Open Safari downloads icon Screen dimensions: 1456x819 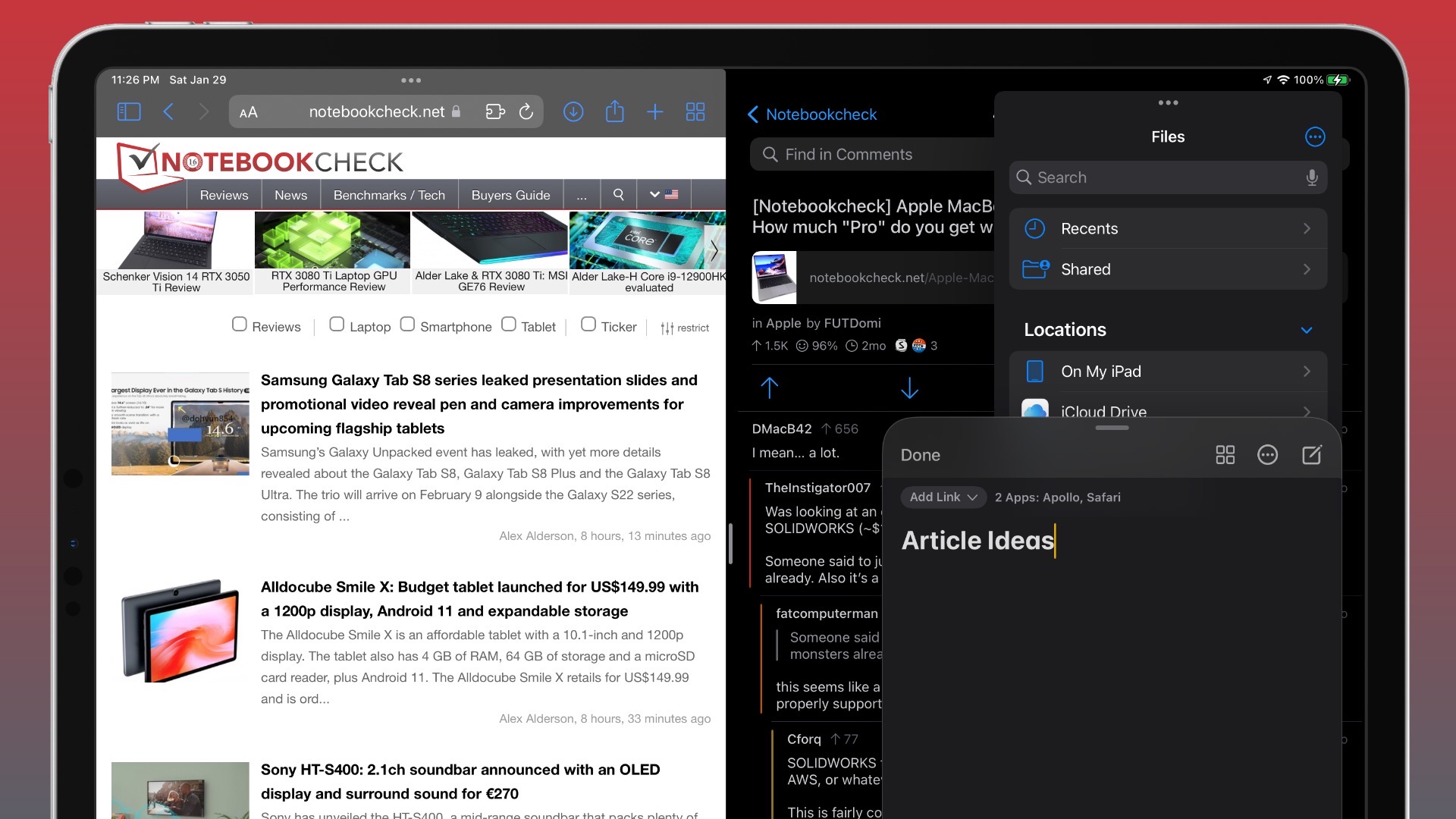coord(573,112)
